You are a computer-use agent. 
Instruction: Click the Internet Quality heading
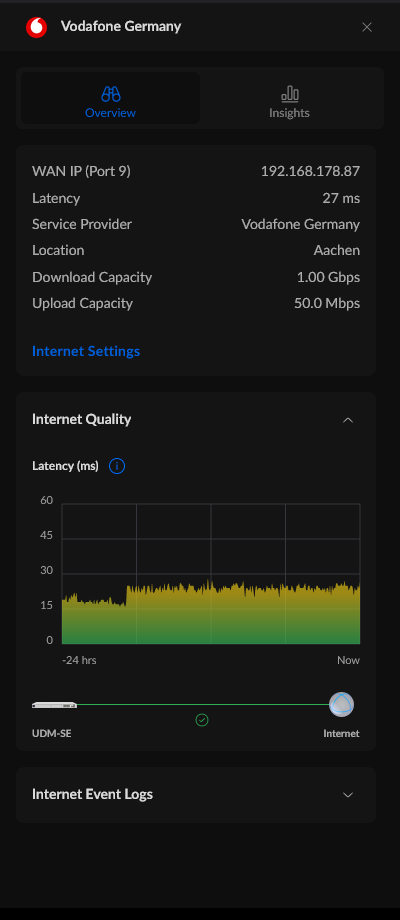pyautogui.click(x=82, y=420)
